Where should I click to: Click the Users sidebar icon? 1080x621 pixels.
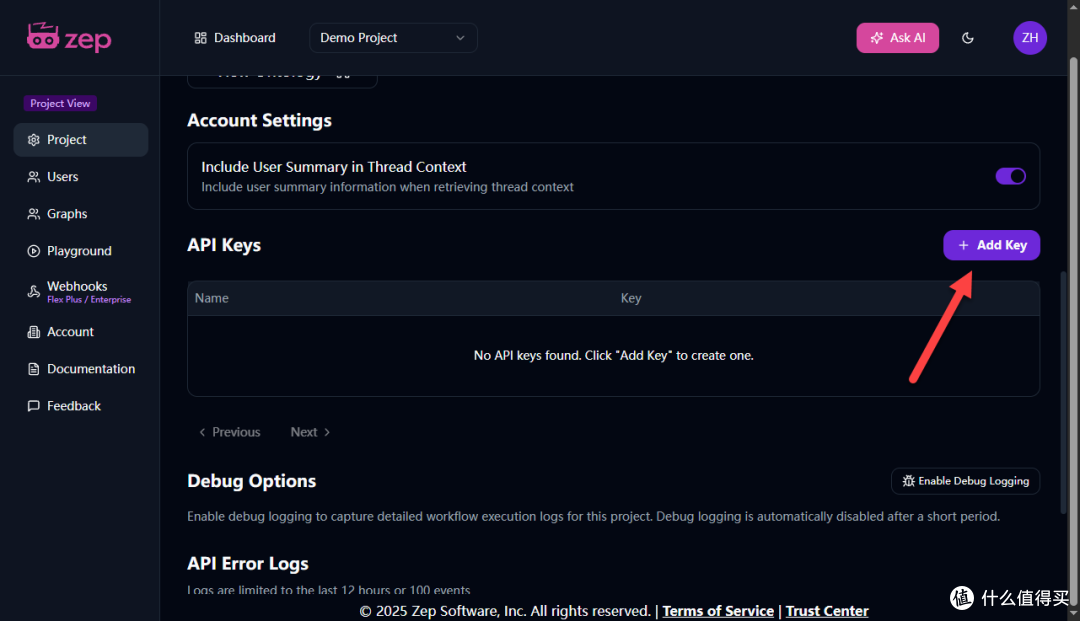(33, 177)
